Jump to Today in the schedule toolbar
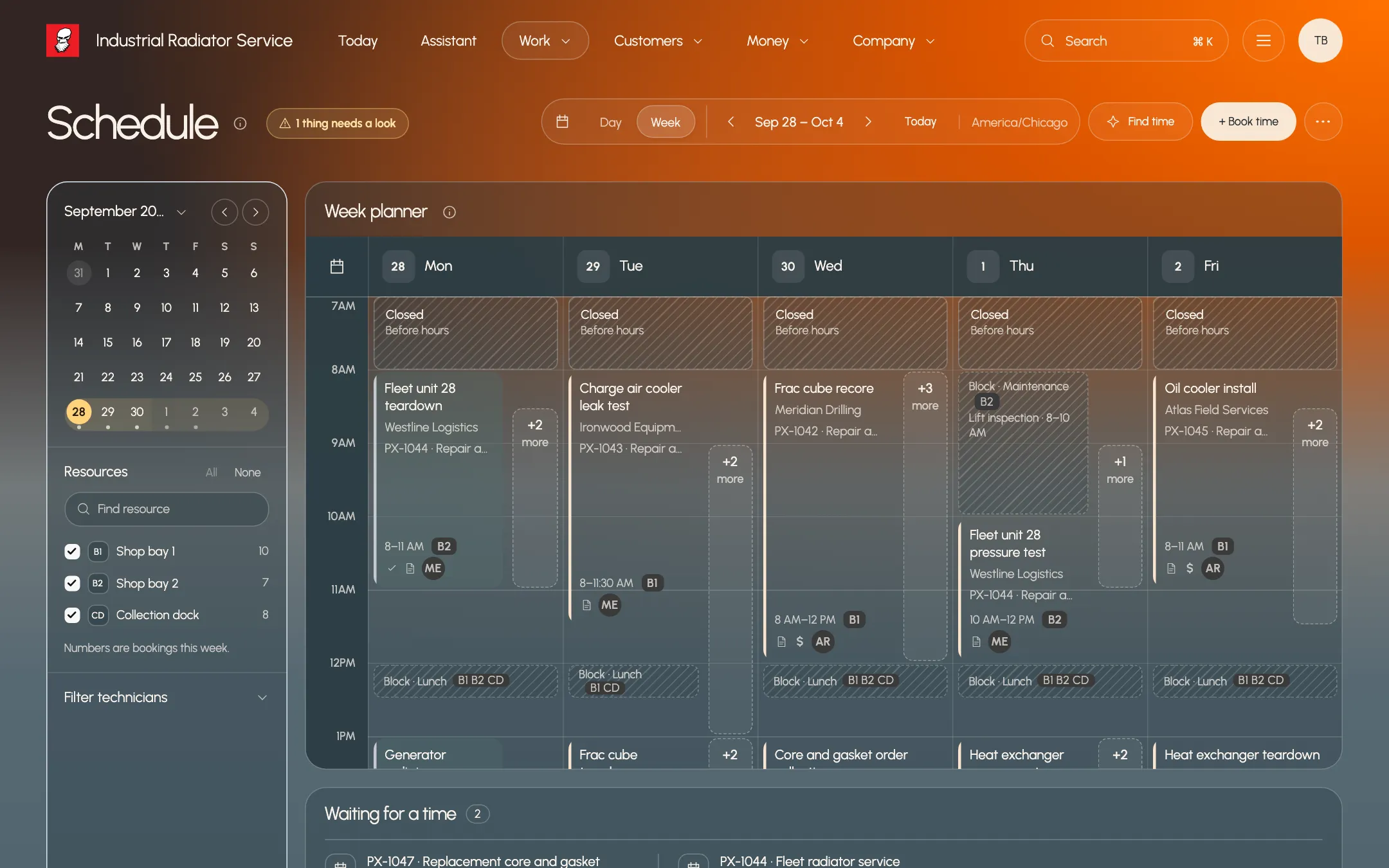 click(x=920, y=122)
